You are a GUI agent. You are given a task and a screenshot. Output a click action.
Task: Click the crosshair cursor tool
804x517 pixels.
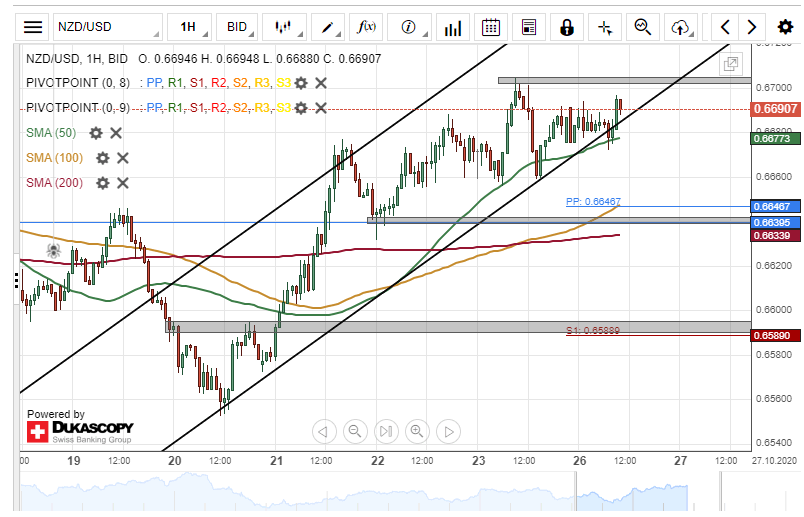point(605,27)
